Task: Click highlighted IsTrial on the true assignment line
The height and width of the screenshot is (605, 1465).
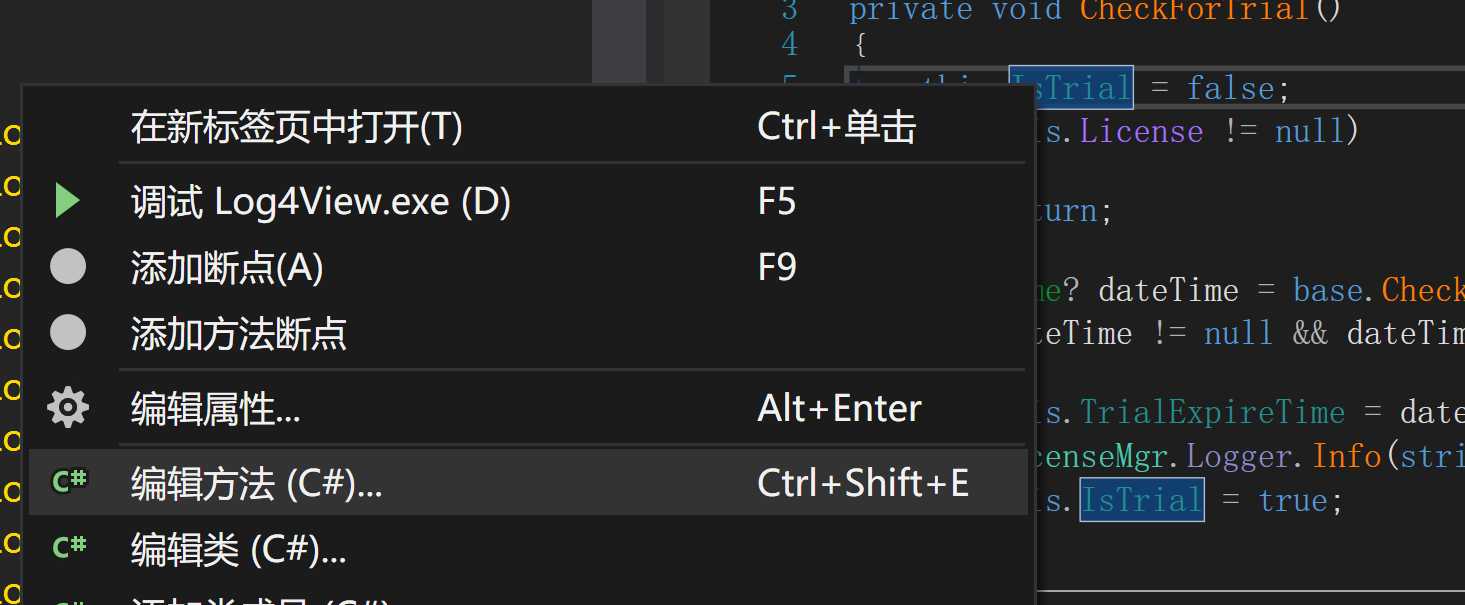Action: [1142, 500]
